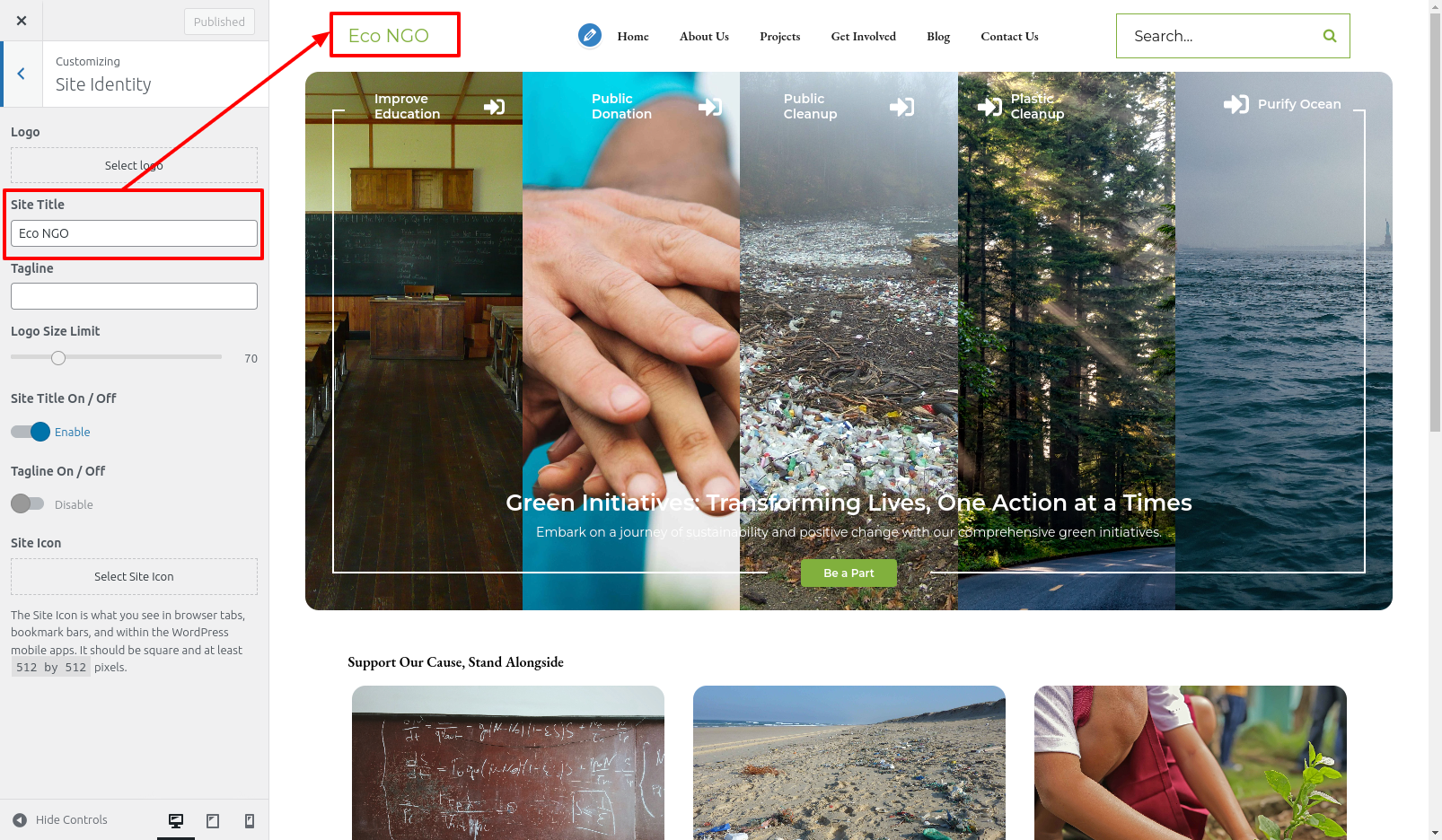The image size is (1442, 840).
Task: Switch to mobile preview device icon
Action: (250, 820)
